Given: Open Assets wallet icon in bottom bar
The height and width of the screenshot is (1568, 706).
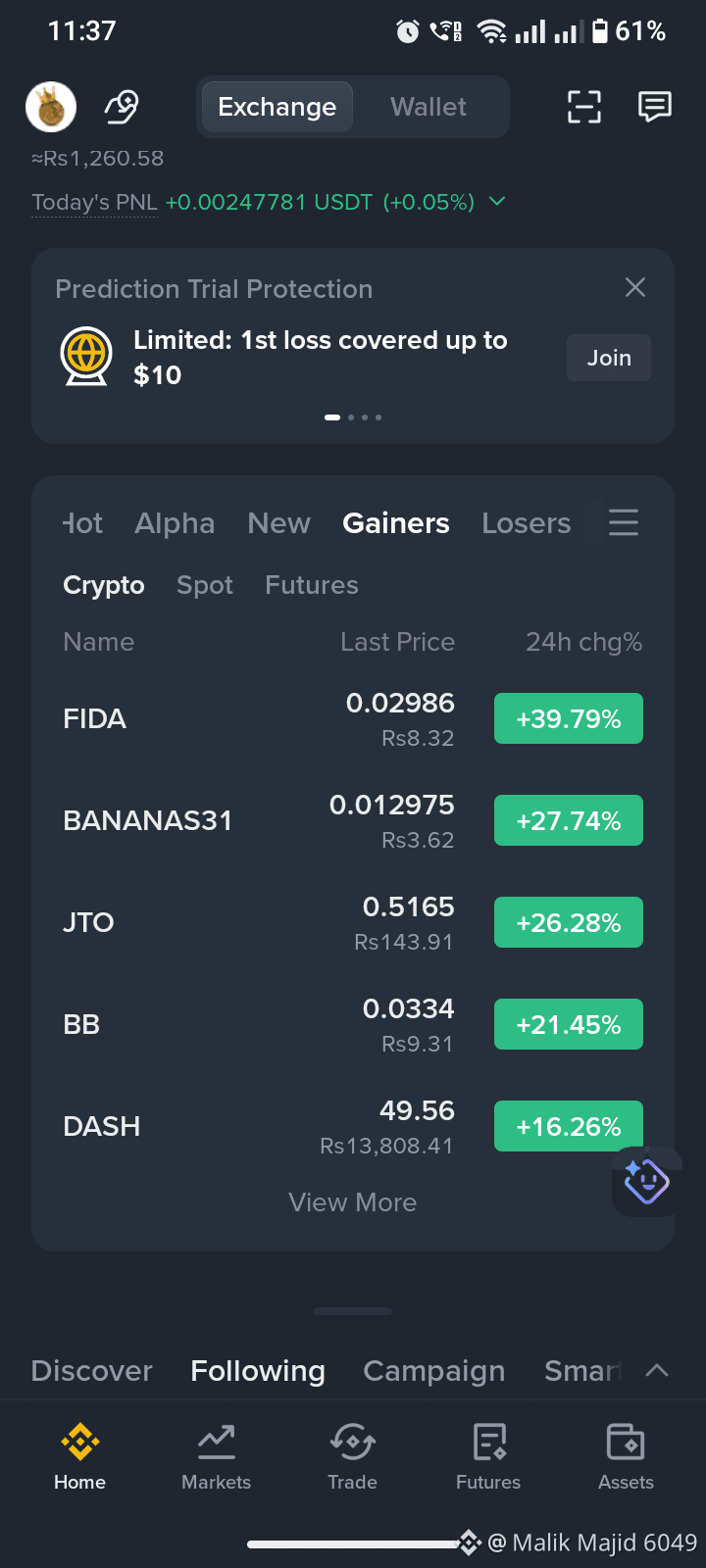Looking at the screenshot, I should pyautogui.click(x=626, y=1456).
